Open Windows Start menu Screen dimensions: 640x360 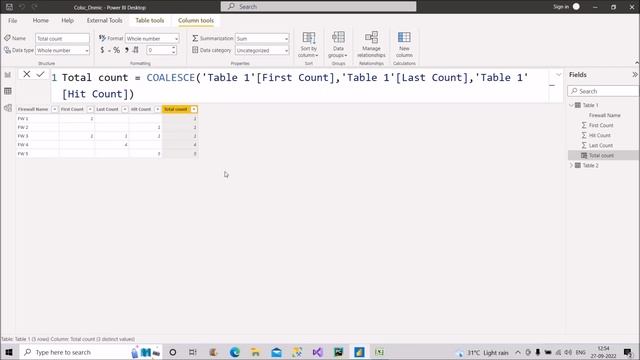[9, 352]
